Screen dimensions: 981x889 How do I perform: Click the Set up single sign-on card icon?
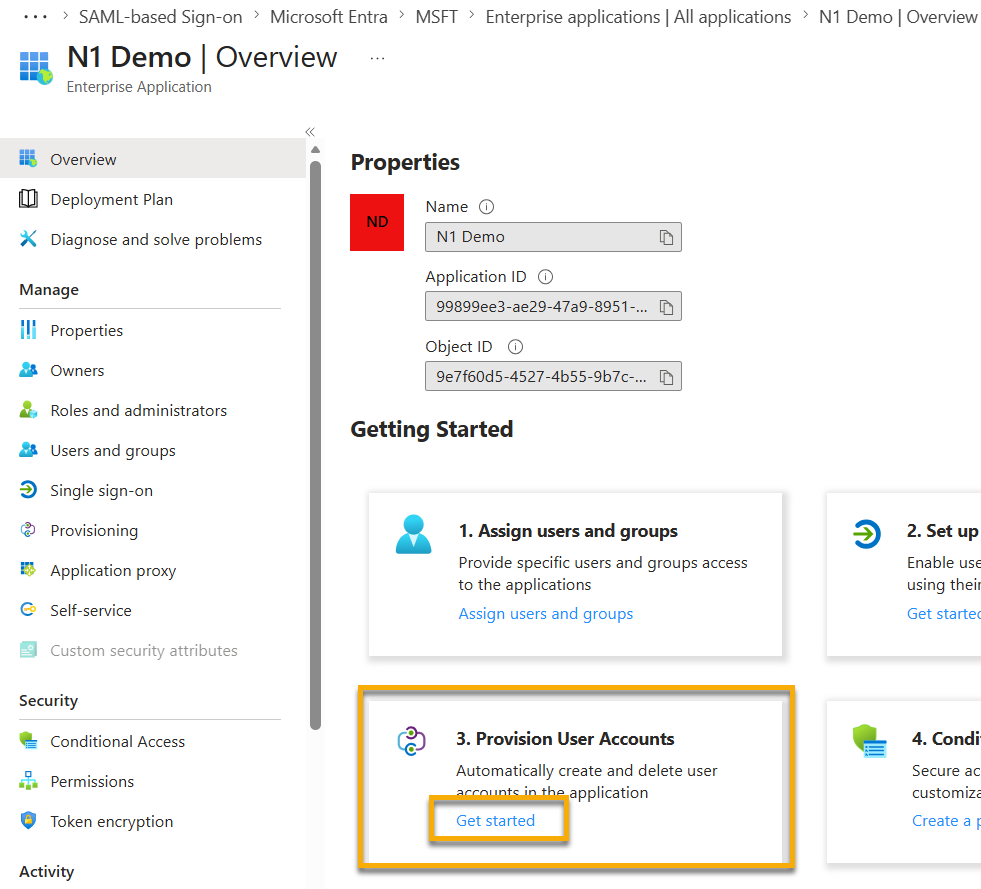(x=867, y=534)
